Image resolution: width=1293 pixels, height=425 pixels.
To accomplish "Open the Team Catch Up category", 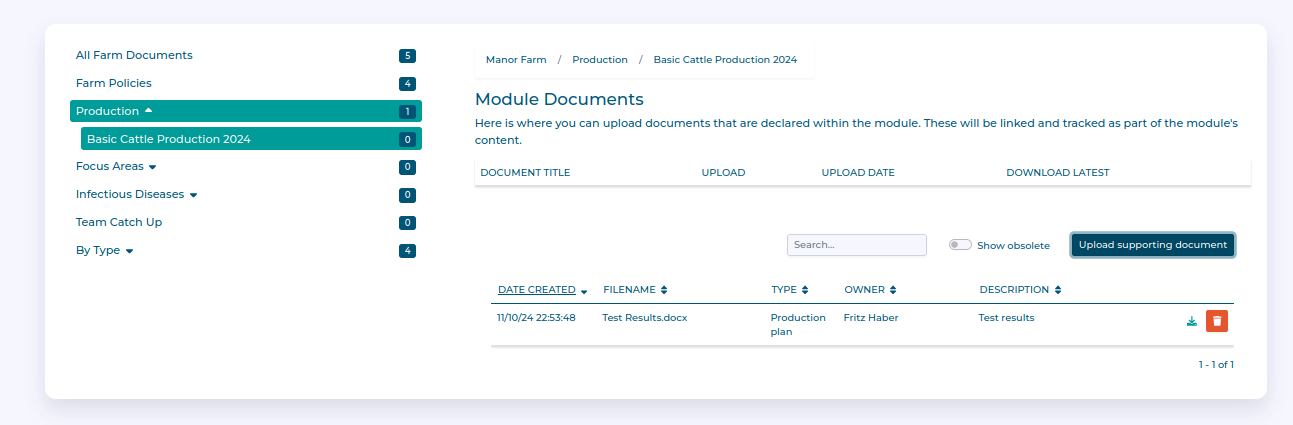I will [x=119, y=222].
